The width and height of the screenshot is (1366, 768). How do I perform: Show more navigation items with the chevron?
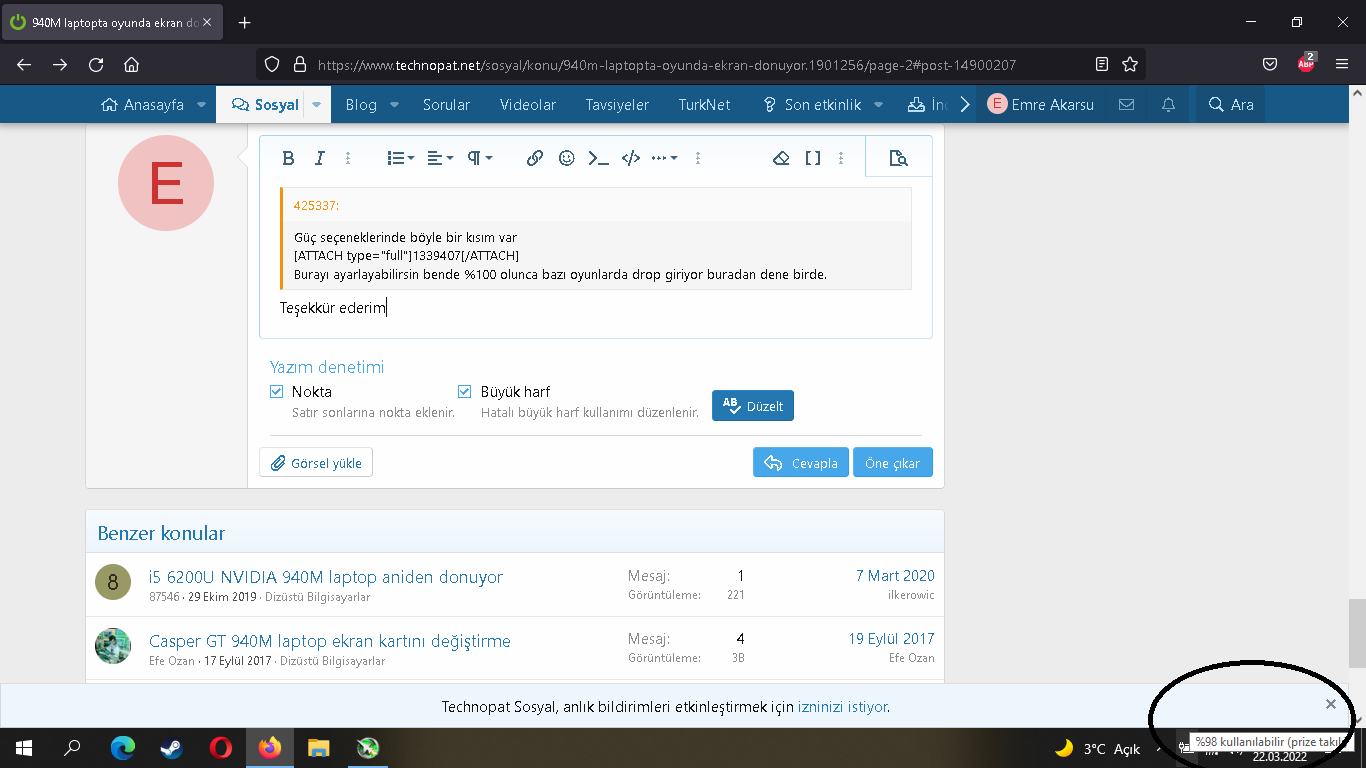tap(965, 104)
